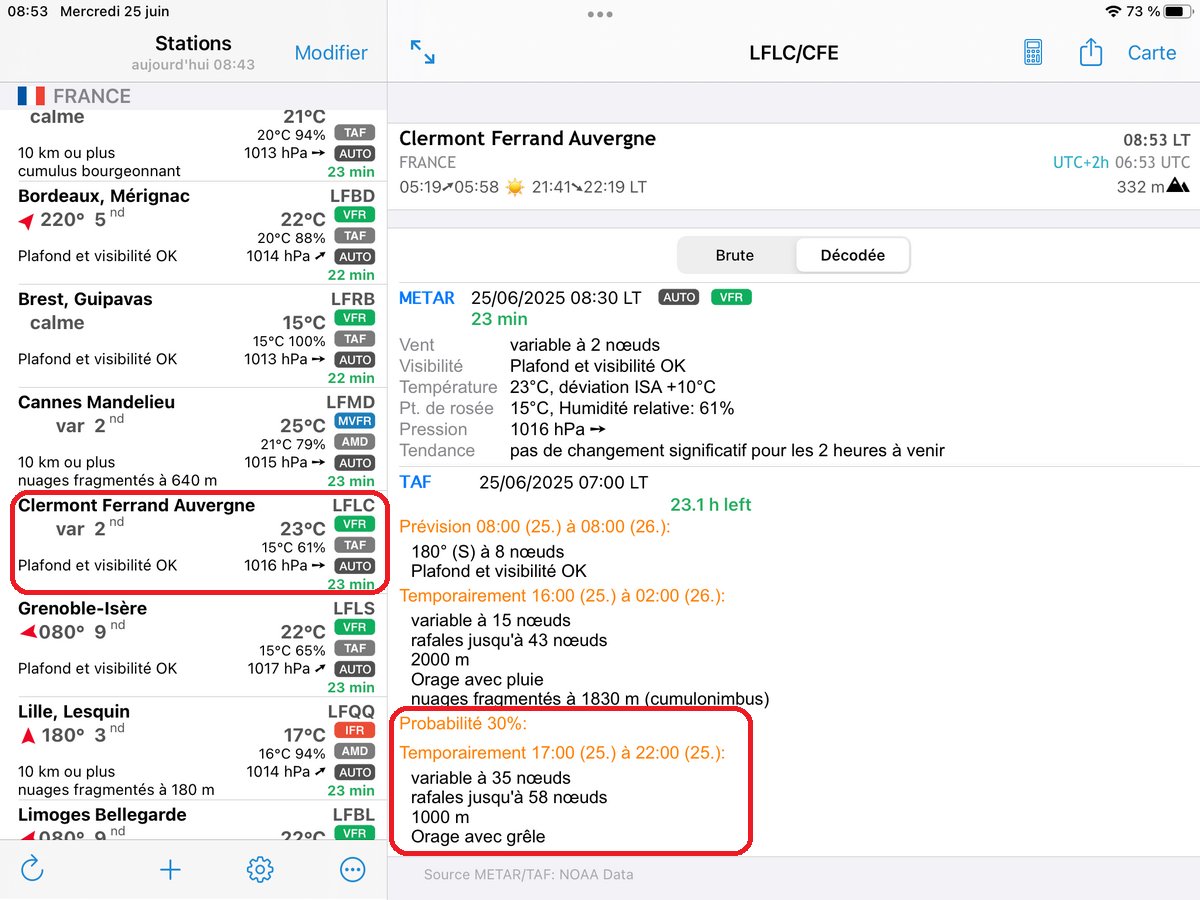This screenshot has width=1200, height=900.
Task: Tap the VFR badge in METAR header
Action: 731,297
